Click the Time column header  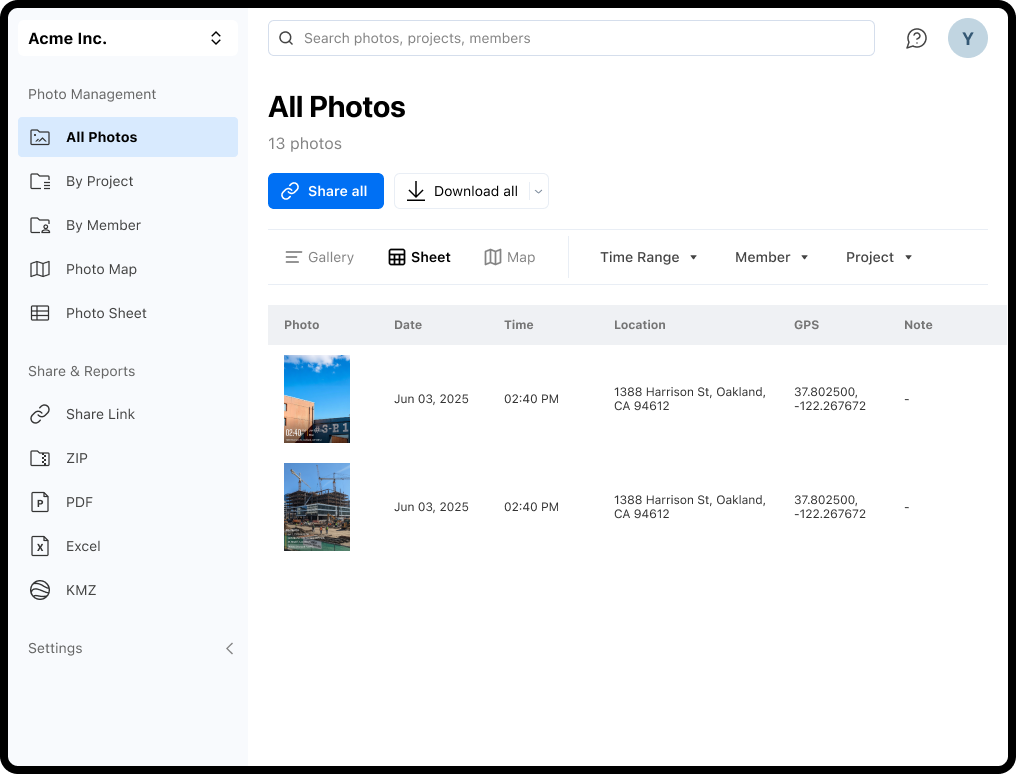[x=519, y=325]
